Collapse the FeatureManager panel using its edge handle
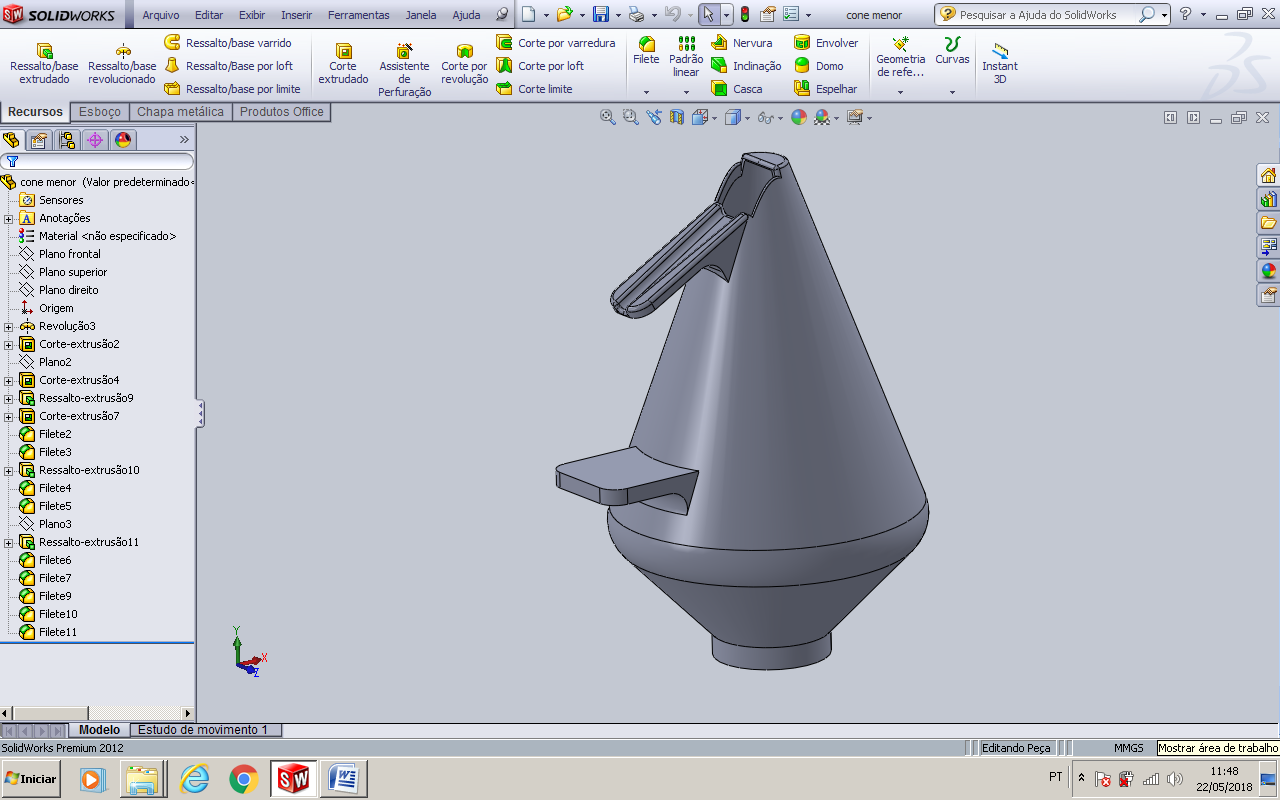 (x=200, y=413)
